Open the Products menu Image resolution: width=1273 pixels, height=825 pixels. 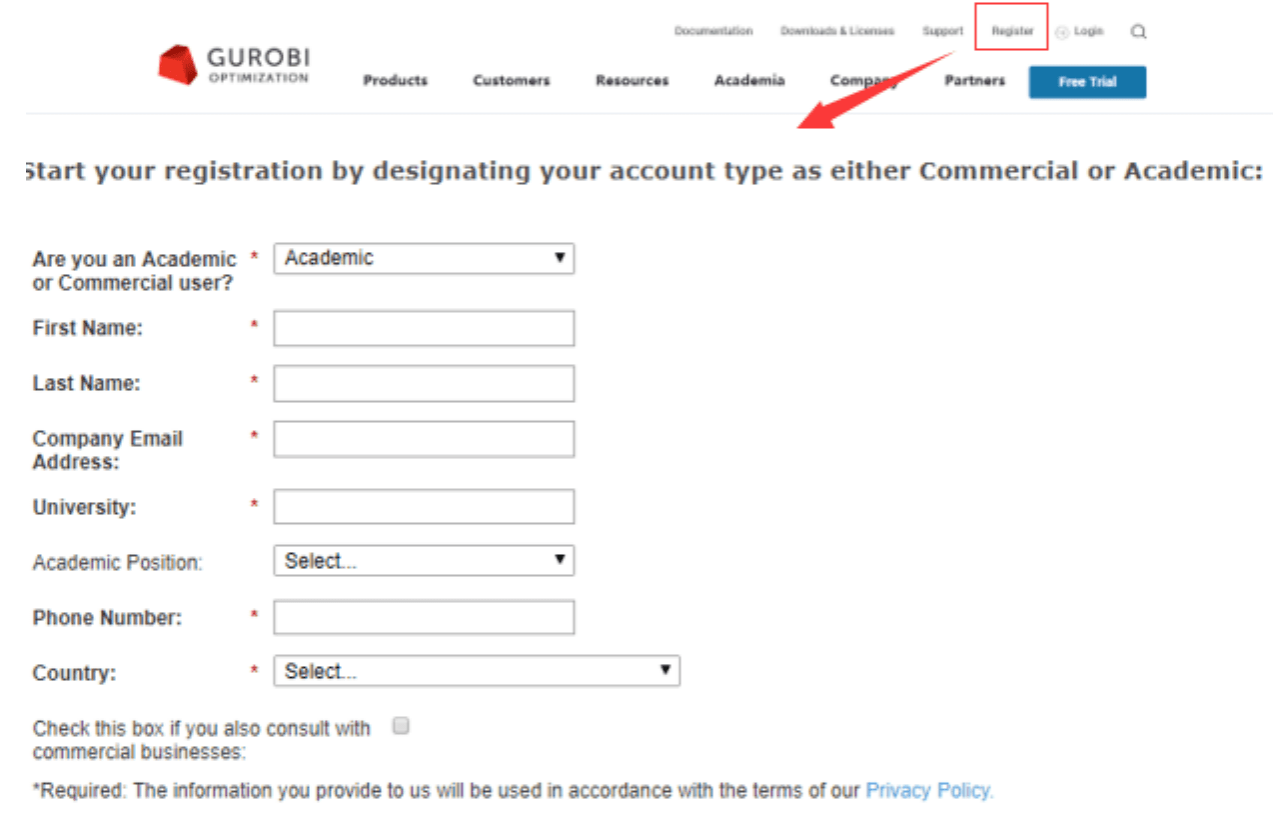pyautogui.click(x=395, y=81)
